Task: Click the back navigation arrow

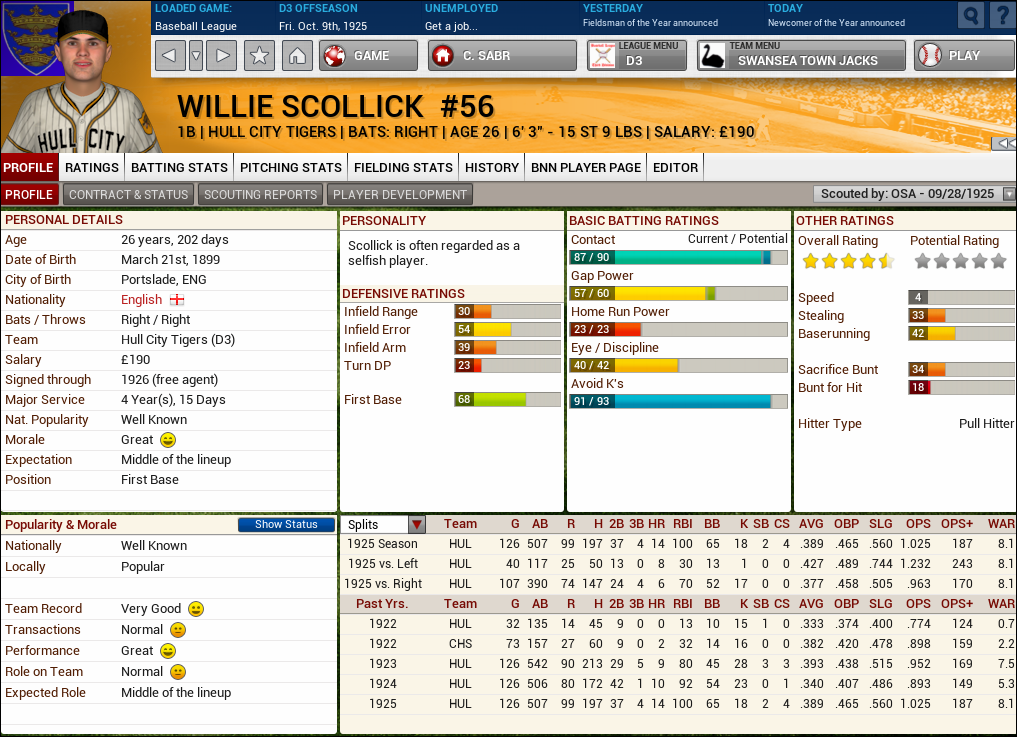Action: pyautogui.click(x=172, y=56)
